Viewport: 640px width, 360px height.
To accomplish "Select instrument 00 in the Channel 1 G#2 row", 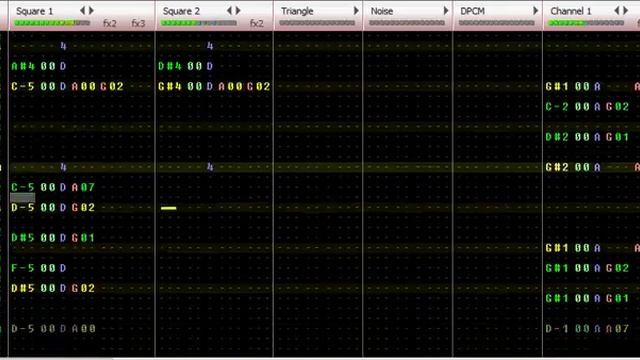I will pyautogui.click(x=582, y=167).
